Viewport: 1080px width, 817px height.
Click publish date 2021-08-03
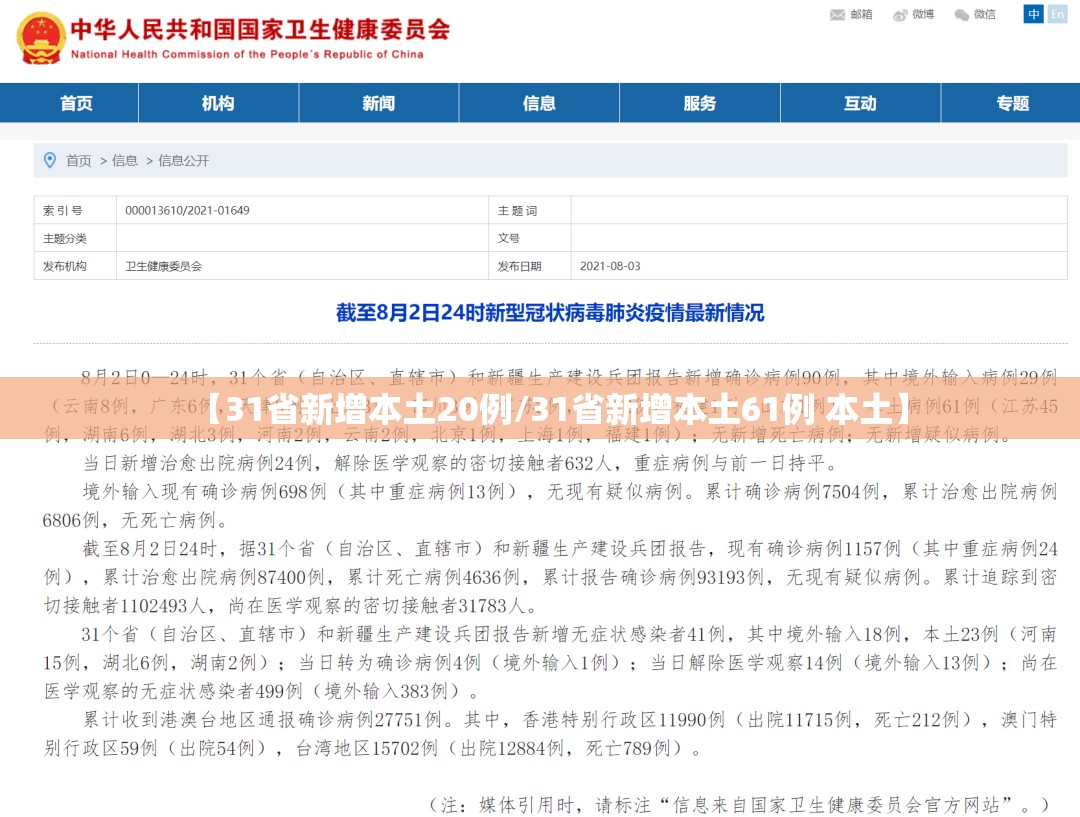pos(610,266)
